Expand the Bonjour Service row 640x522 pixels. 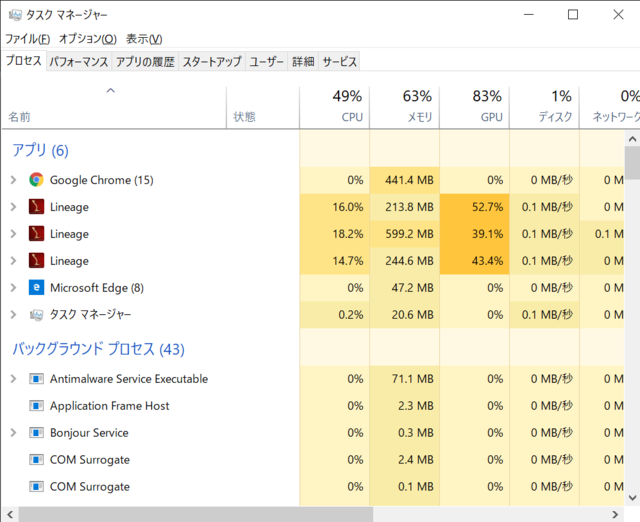point(13,433)
